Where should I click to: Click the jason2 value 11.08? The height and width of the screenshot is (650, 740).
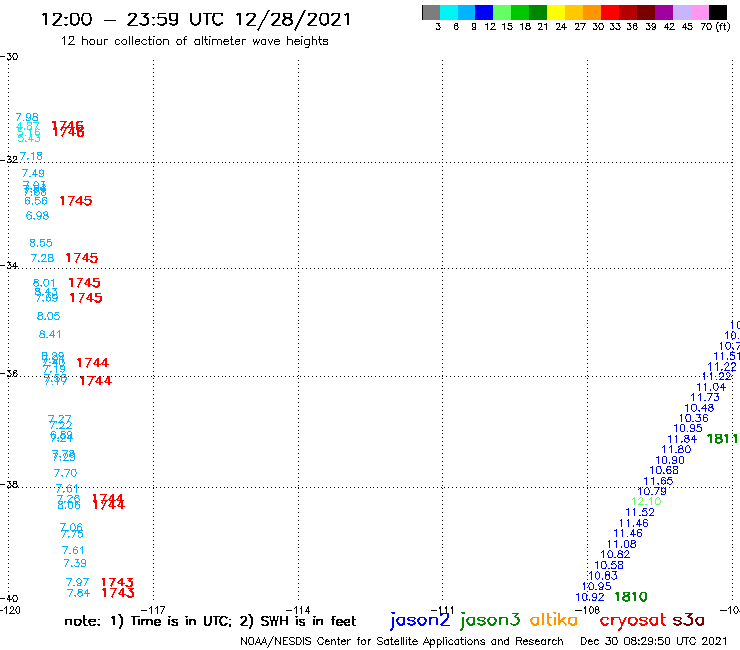click(x=622, y=544)
